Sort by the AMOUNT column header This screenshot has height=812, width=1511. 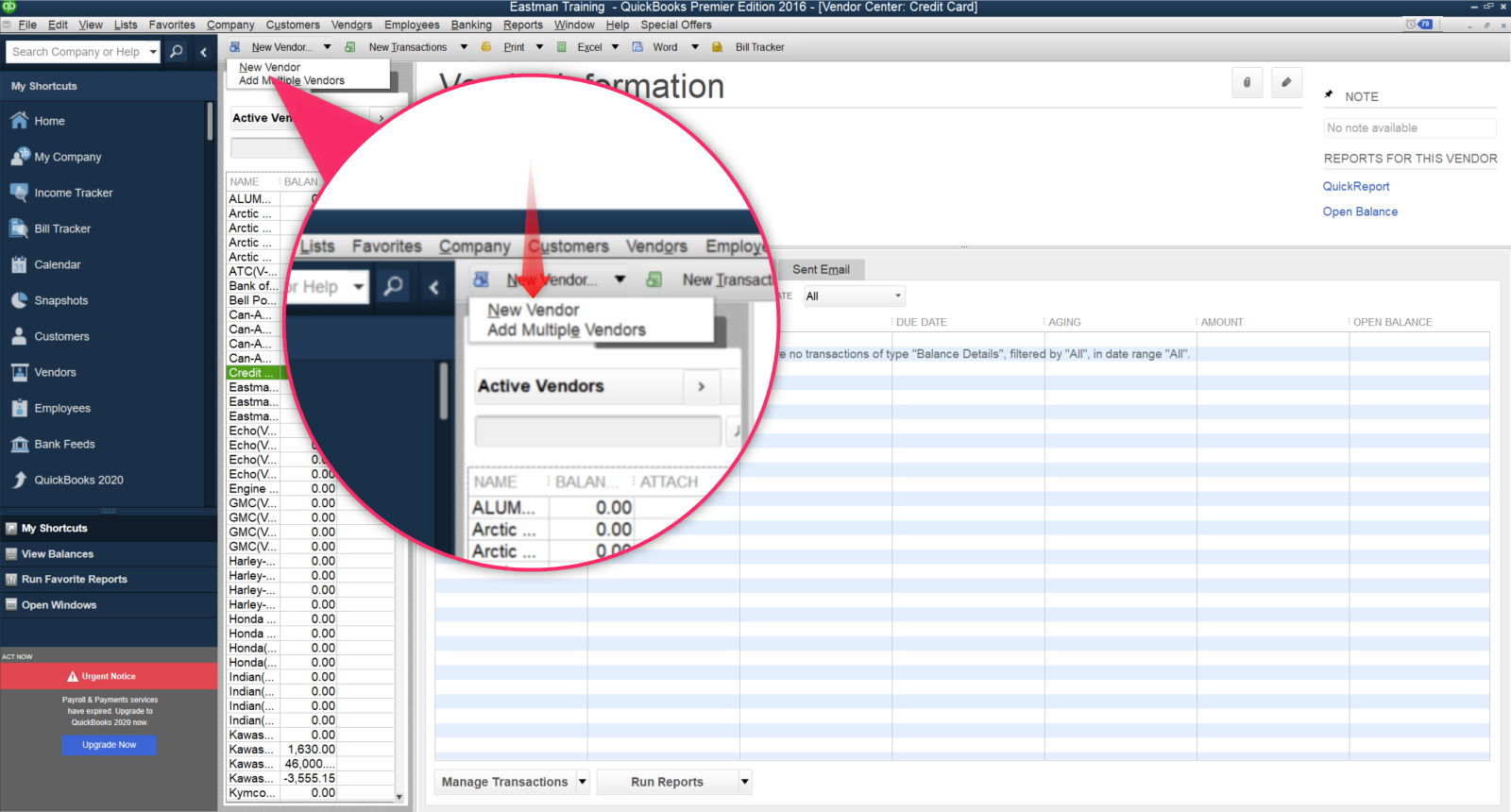[1222, 322]
